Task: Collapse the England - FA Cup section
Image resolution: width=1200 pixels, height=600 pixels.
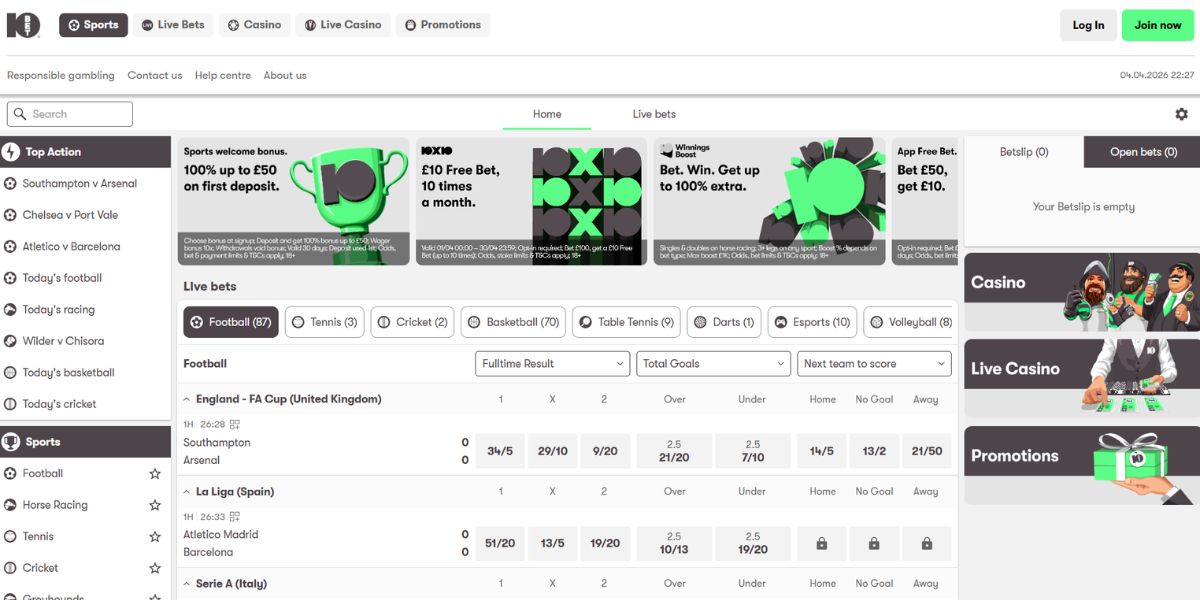Action: coord(187,399)
